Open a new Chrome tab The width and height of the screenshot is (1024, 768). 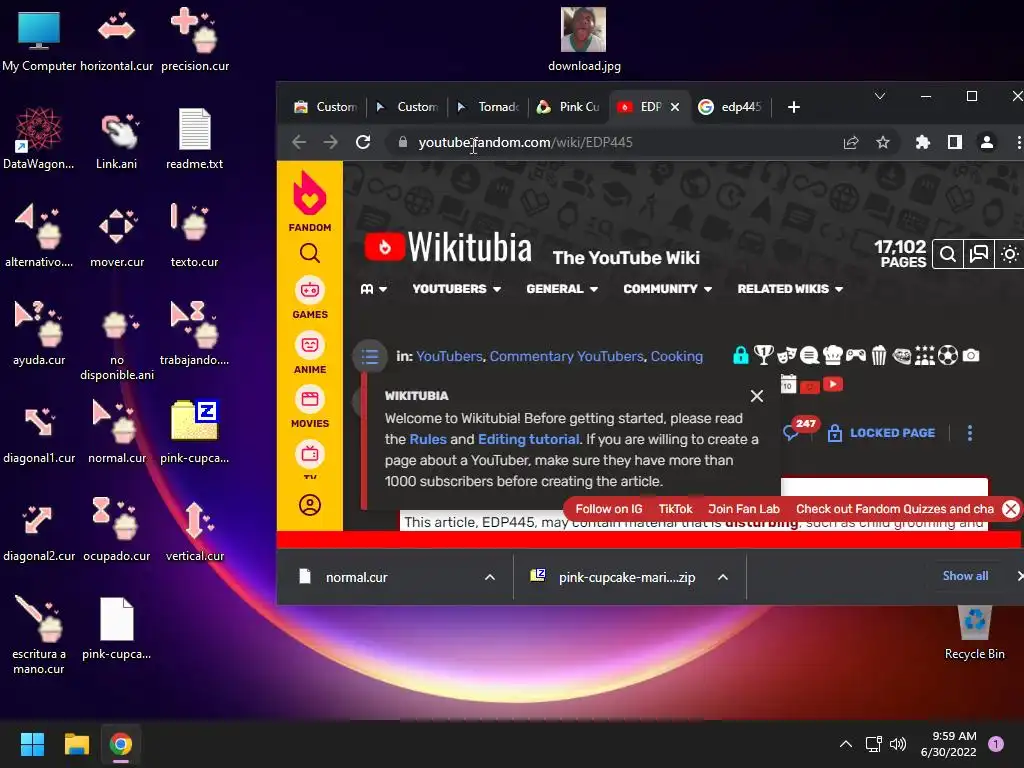793,107
